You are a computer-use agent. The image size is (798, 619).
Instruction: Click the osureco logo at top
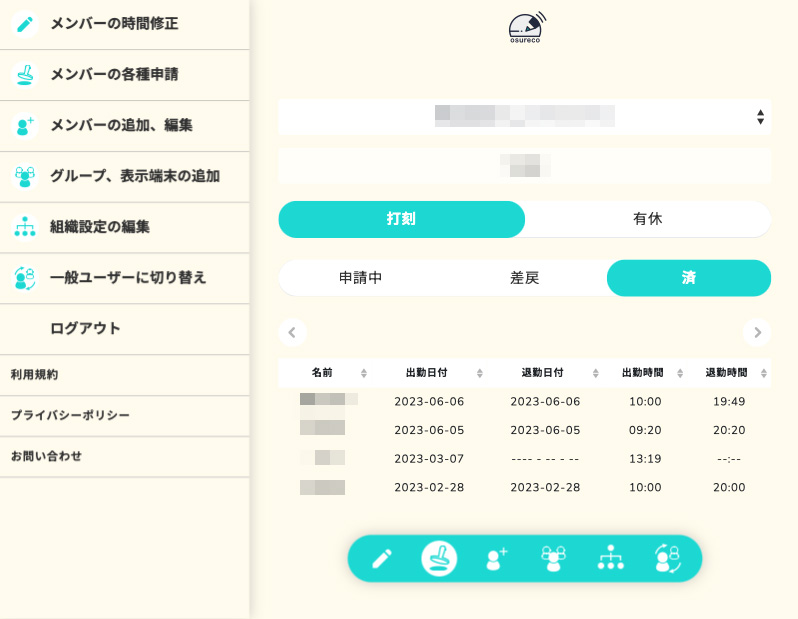[526, 27]
